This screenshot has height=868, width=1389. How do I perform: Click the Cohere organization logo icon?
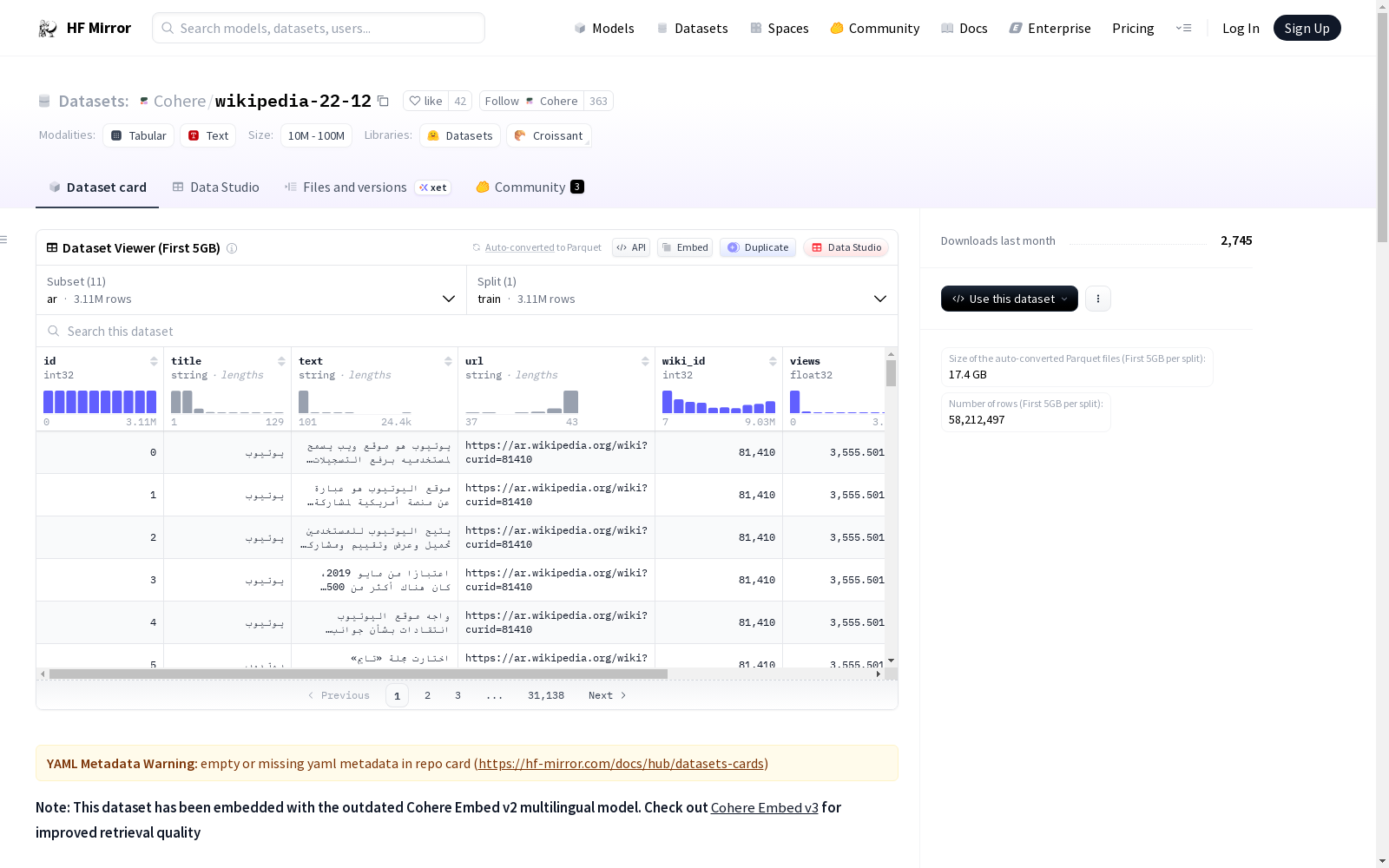tap(144, 101)
